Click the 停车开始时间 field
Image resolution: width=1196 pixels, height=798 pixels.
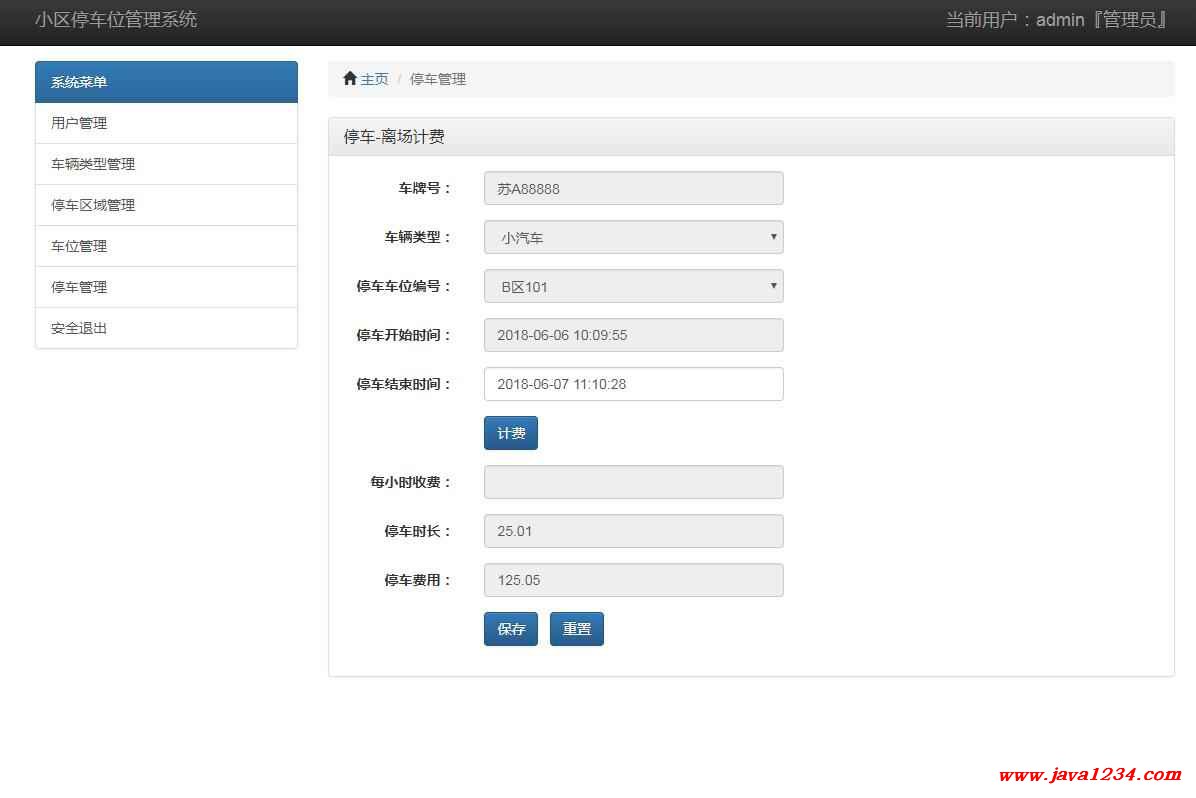tap(633, 335)
